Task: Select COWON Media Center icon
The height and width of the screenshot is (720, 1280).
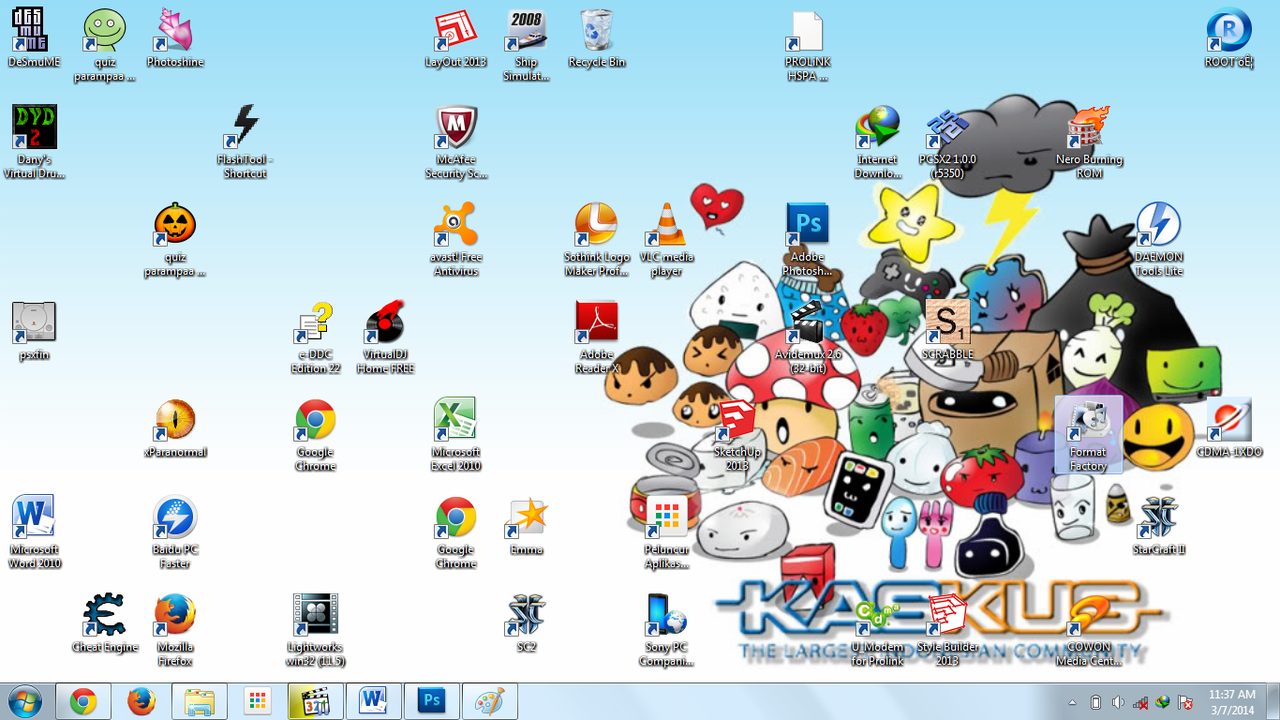Action: point(1089,629)
